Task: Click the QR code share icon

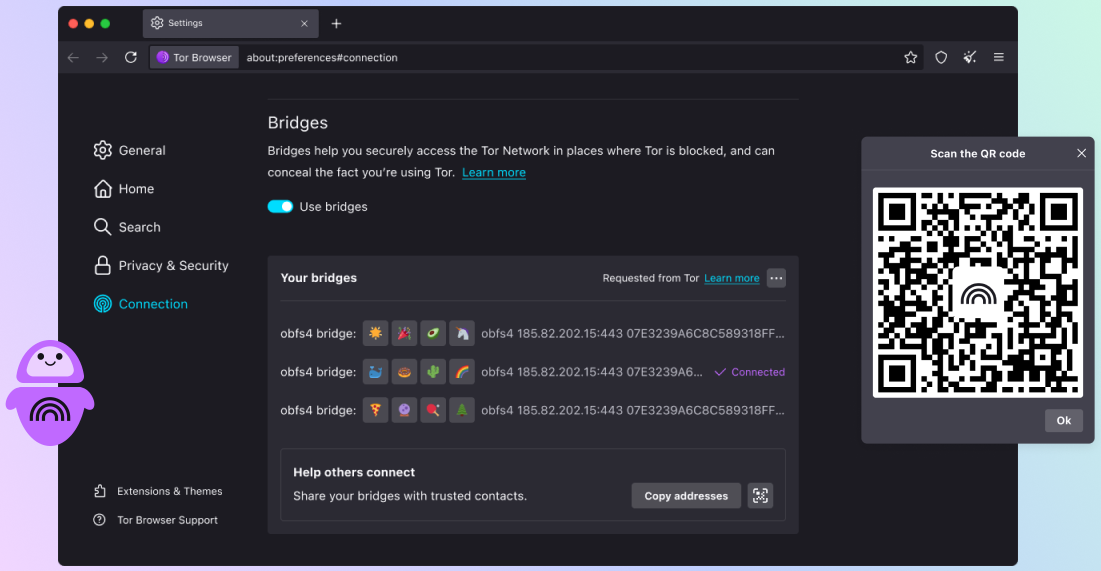Action: click(x=760, y=496)
